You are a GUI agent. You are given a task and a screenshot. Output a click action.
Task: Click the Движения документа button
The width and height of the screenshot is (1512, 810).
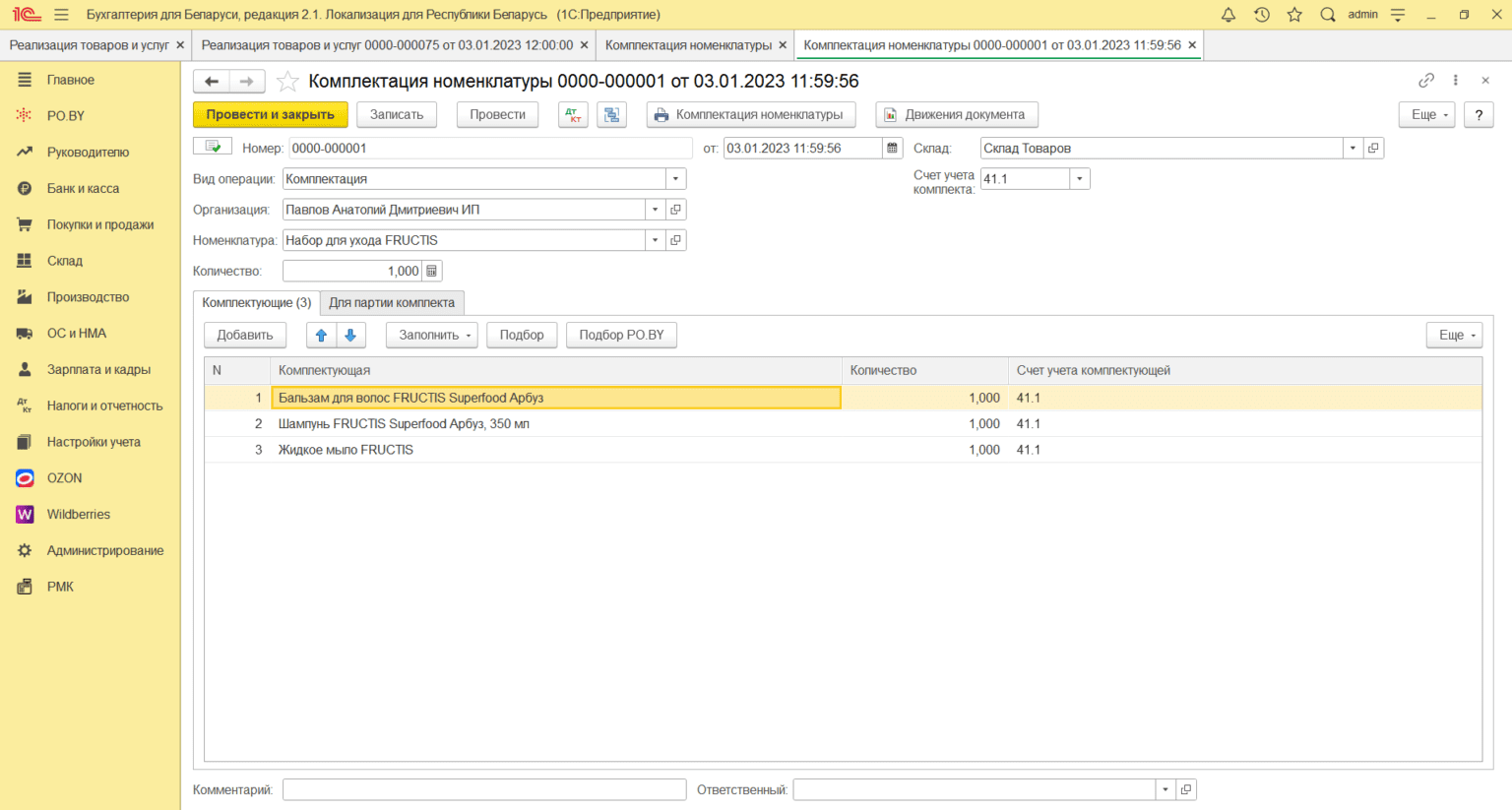point(956,115)
